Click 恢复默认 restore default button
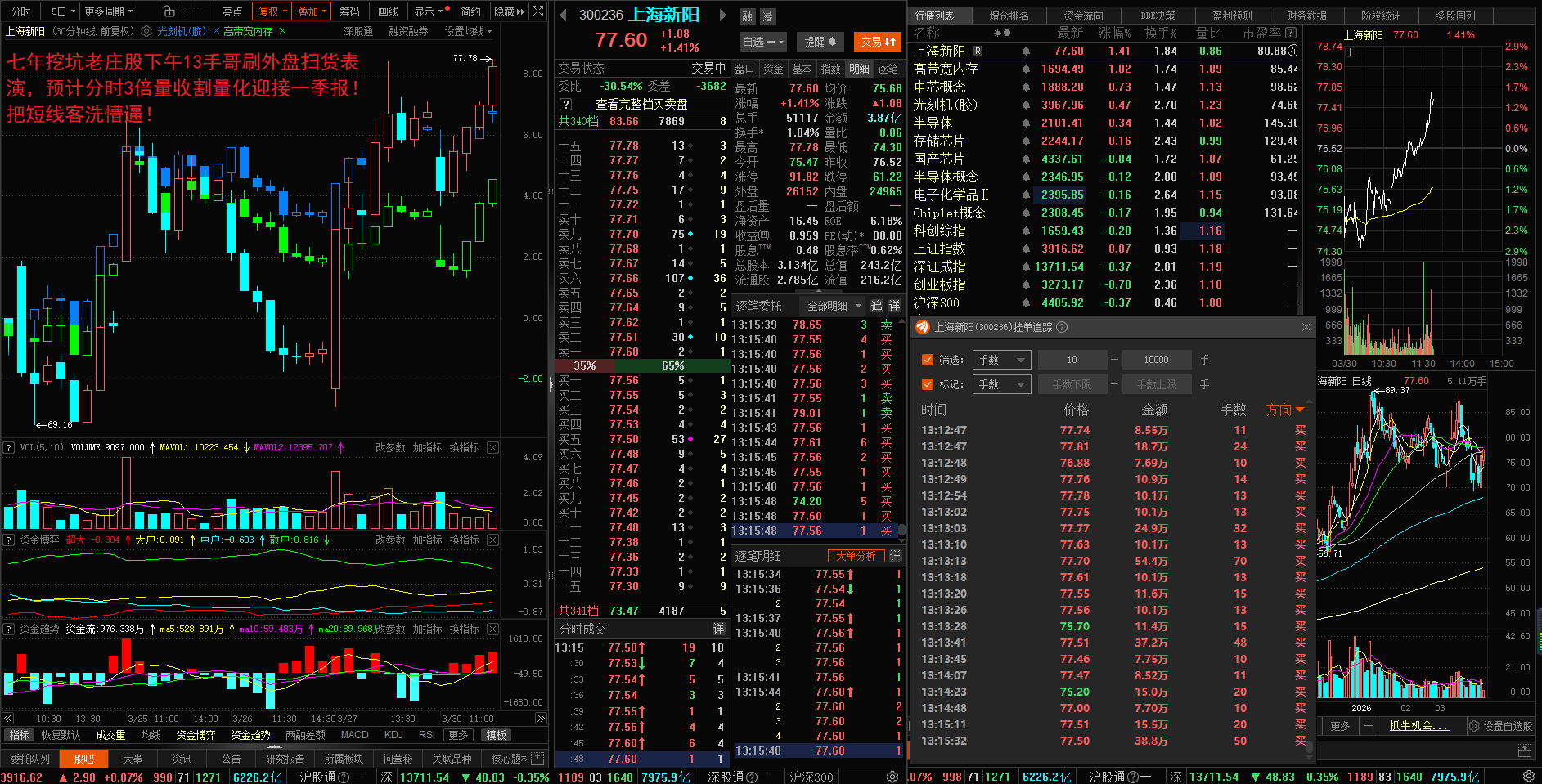Viewport: 1542px width, 784px height. 61,735
